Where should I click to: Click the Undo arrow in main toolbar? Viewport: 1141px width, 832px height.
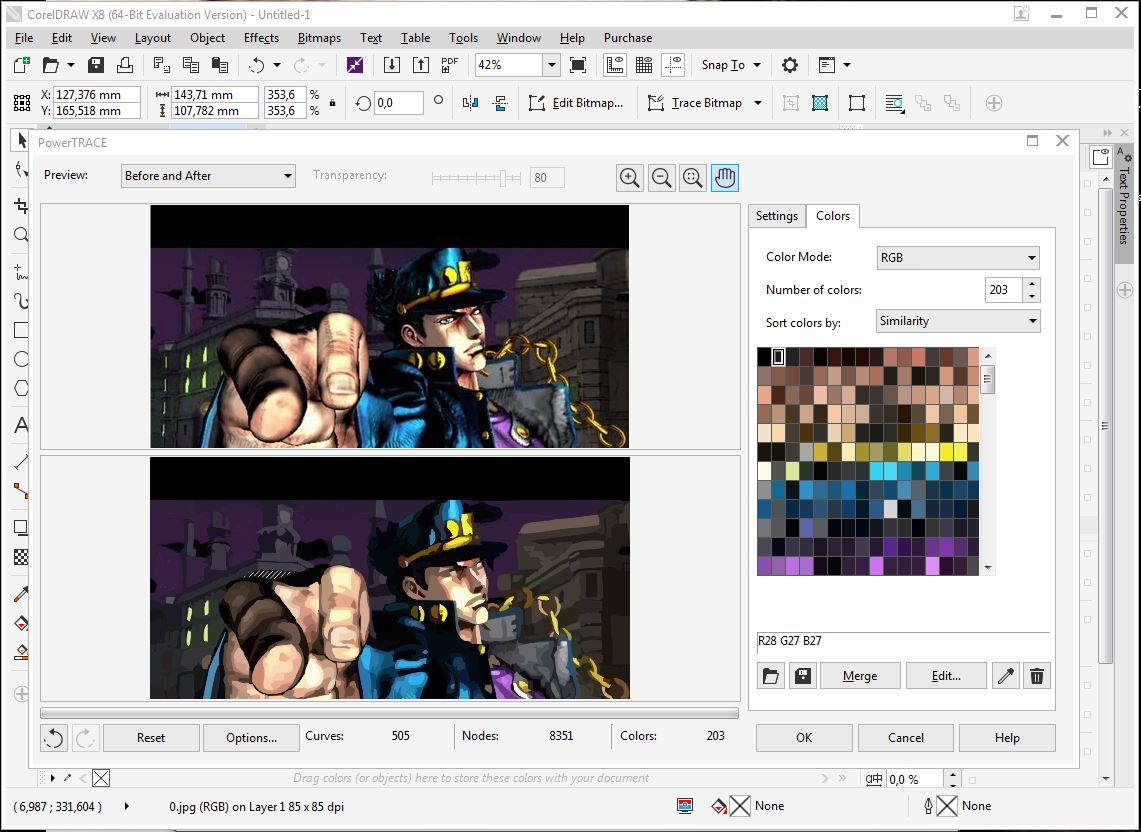pyautogui.click(x=256, y=65)
